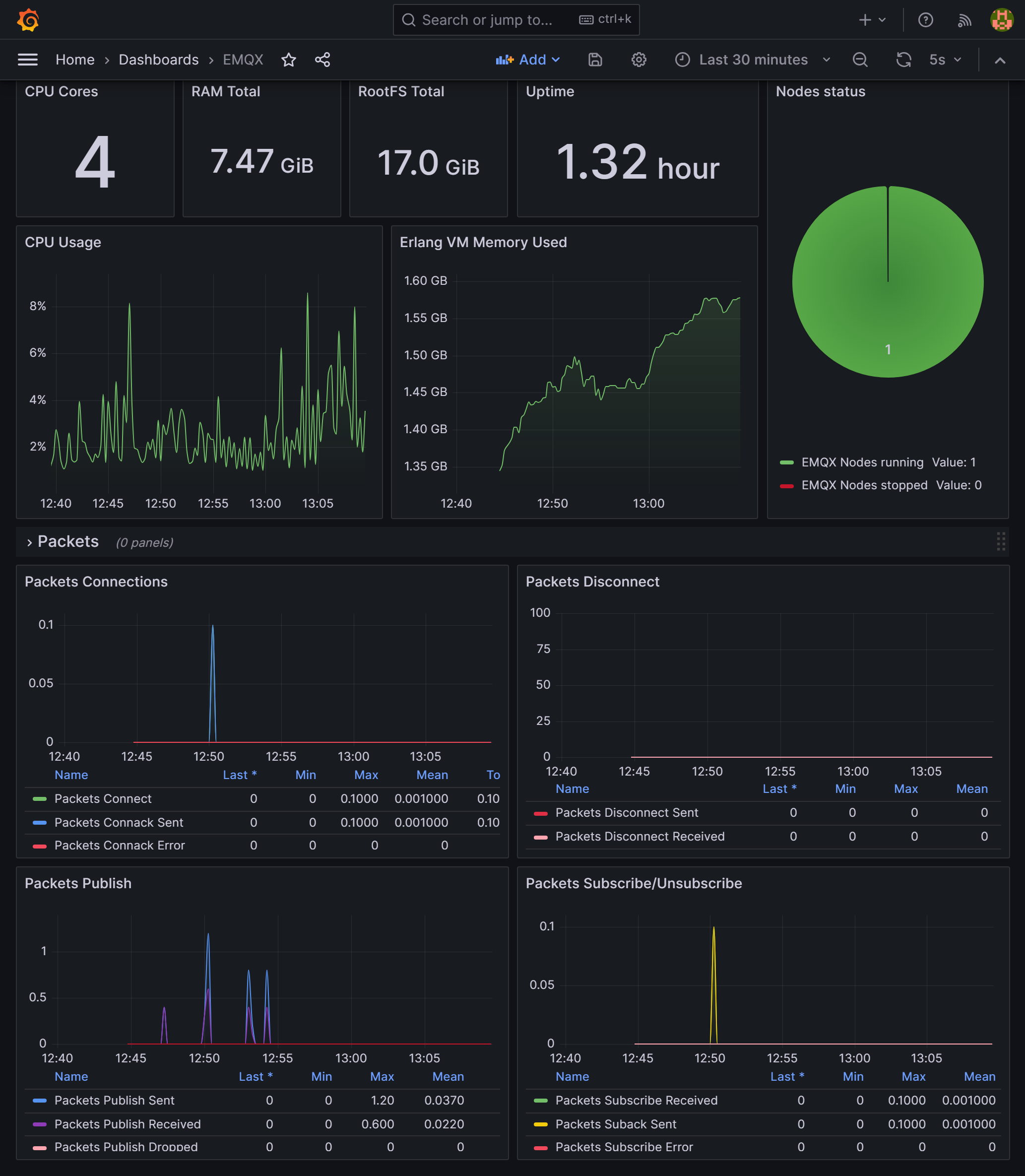The height and width of the screenshot is (1176, 1025).
Task: Click the share dashboard icon
Action: coord(322,60)
